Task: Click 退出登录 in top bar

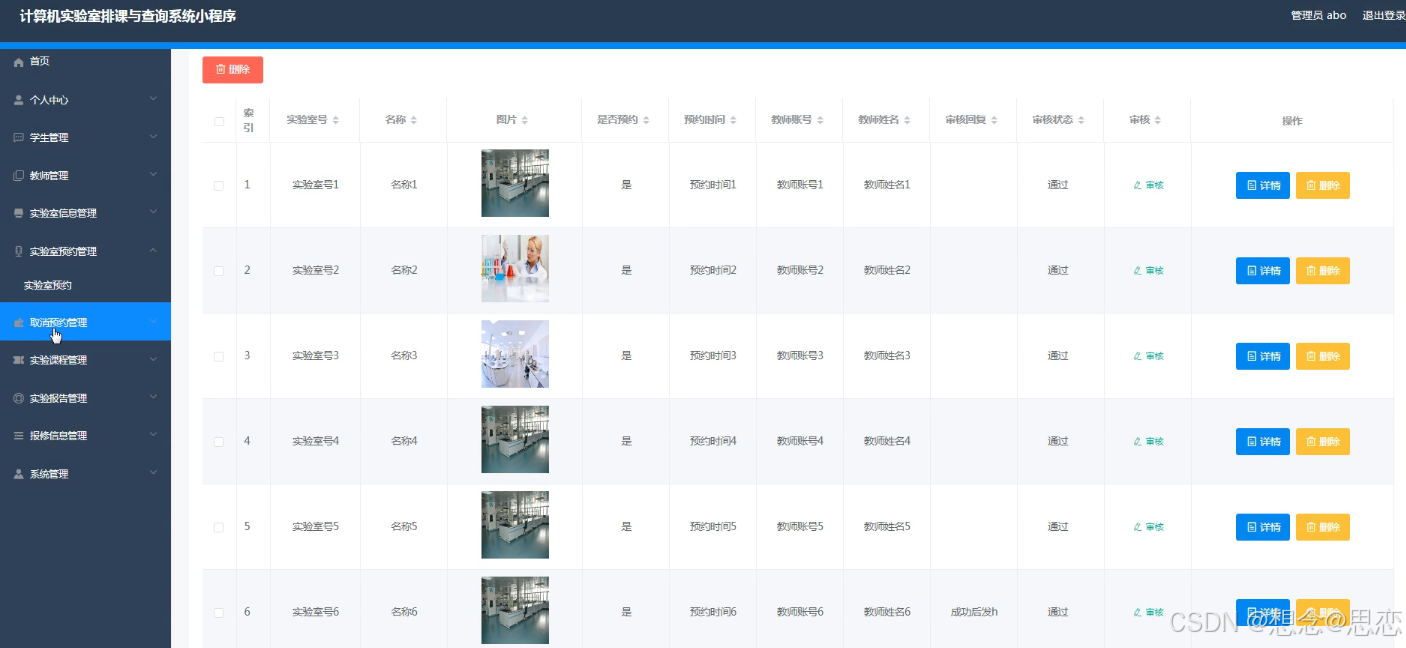Action: (x=1384, y=15)
